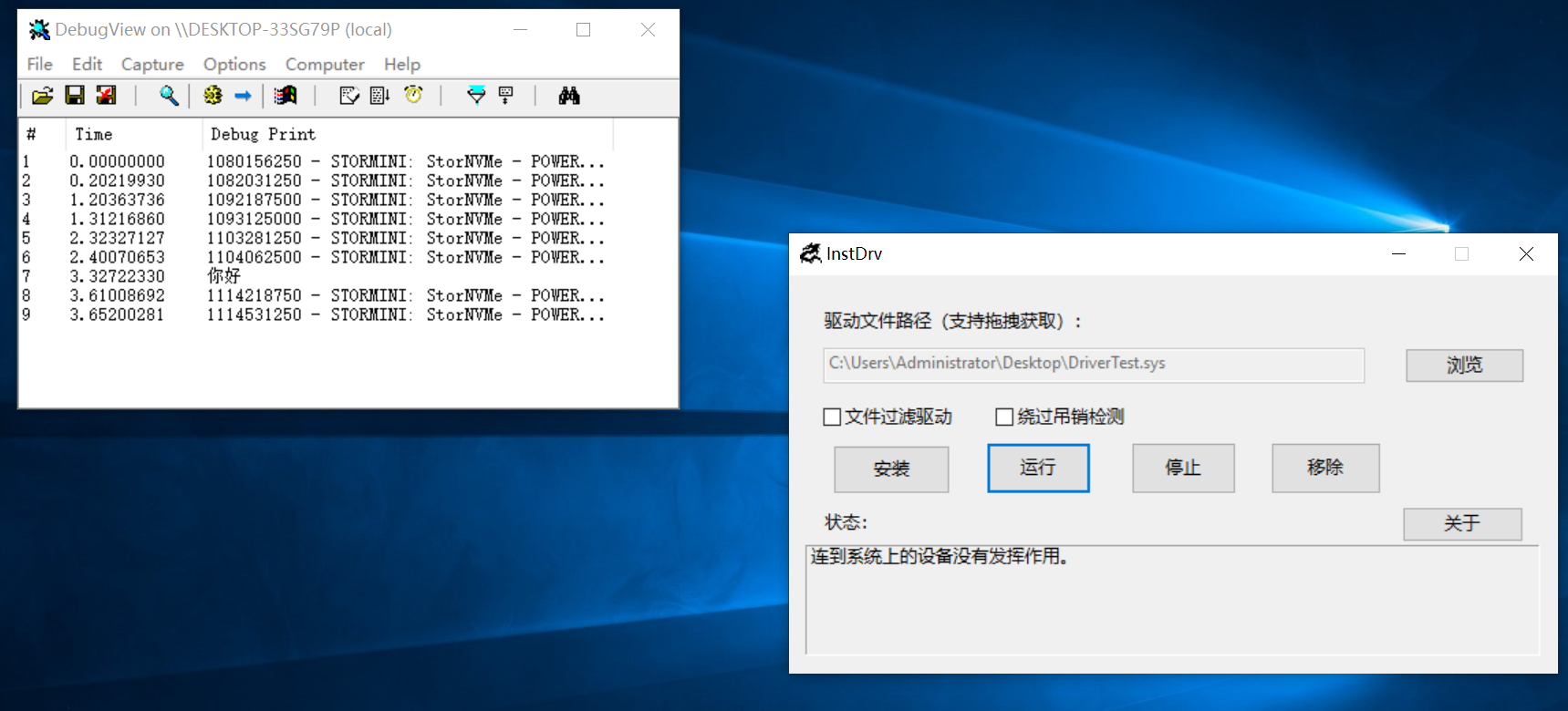This screenshot has width=1568, height=711.
Task: Minimize the DebugView window
Action: (520, 29)
